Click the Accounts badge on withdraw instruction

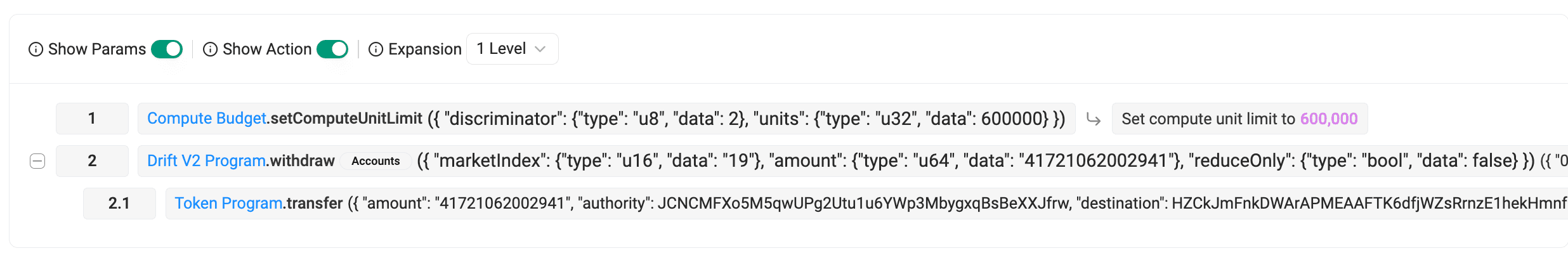[376, 161]
